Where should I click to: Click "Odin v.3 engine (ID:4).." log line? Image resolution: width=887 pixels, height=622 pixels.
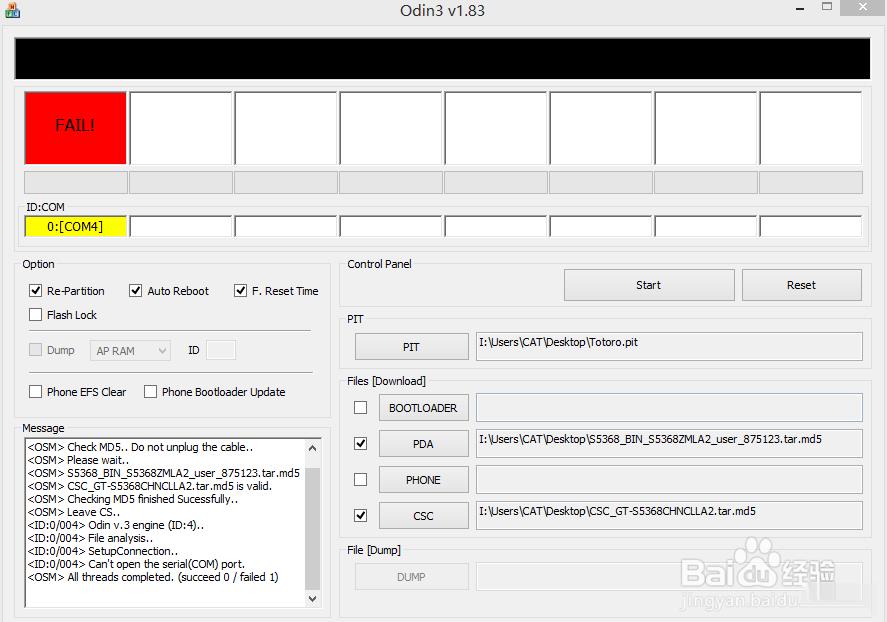pos(116,525)
